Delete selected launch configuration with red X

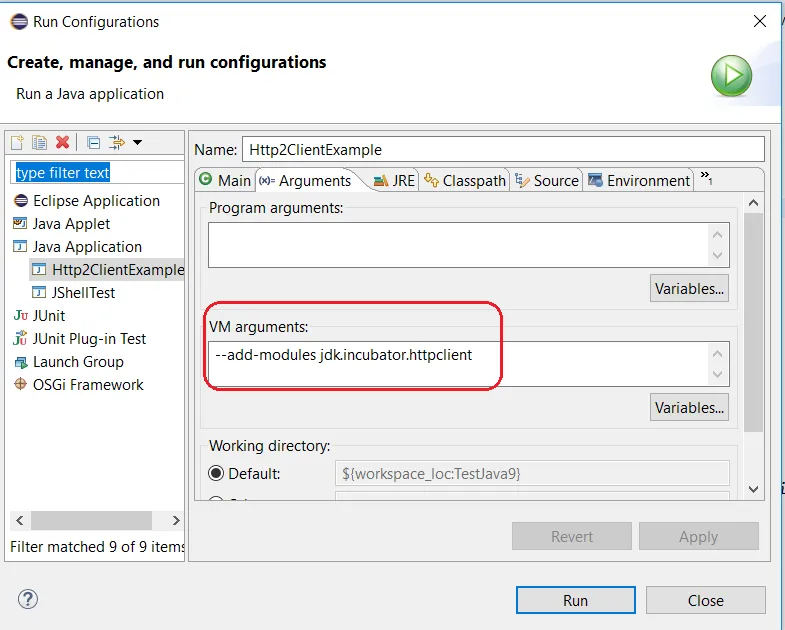coord(63,143)
